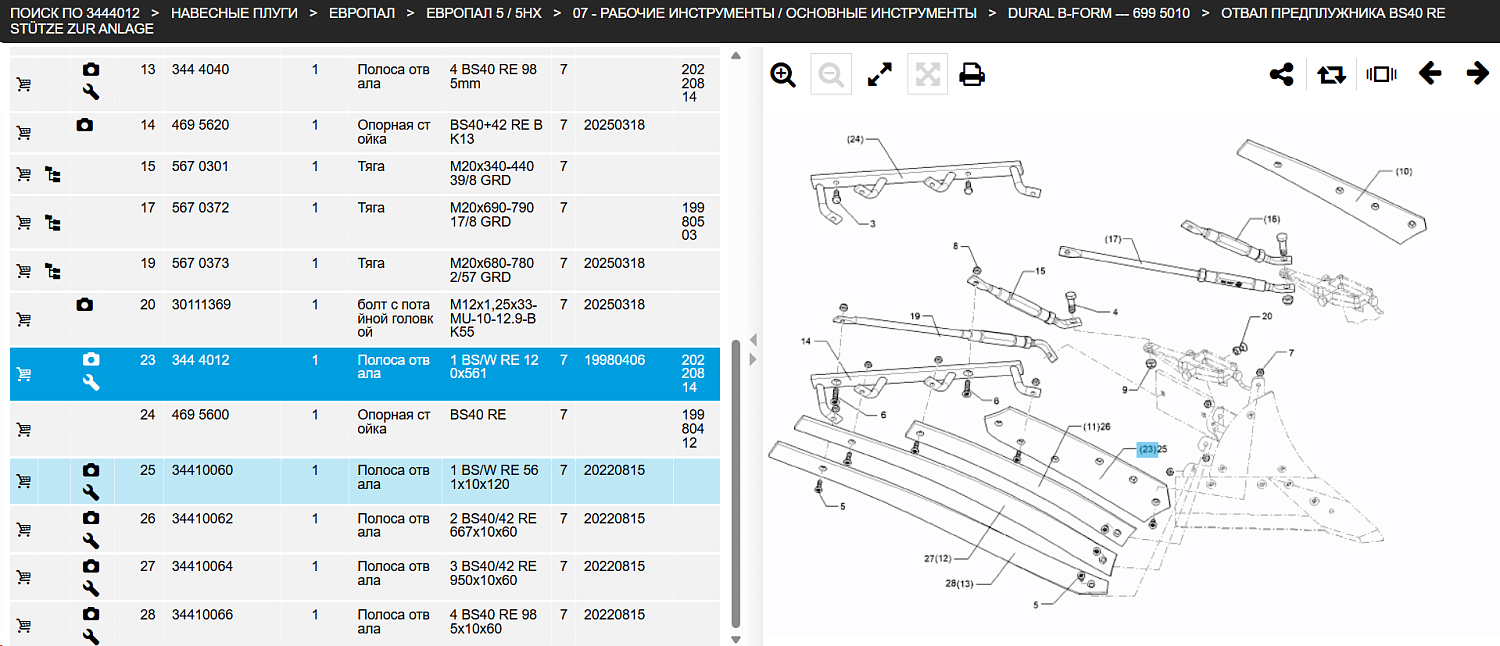1500x646 pixels.
Task: Open photo for part 344 4040
Action: click(91, 69)
